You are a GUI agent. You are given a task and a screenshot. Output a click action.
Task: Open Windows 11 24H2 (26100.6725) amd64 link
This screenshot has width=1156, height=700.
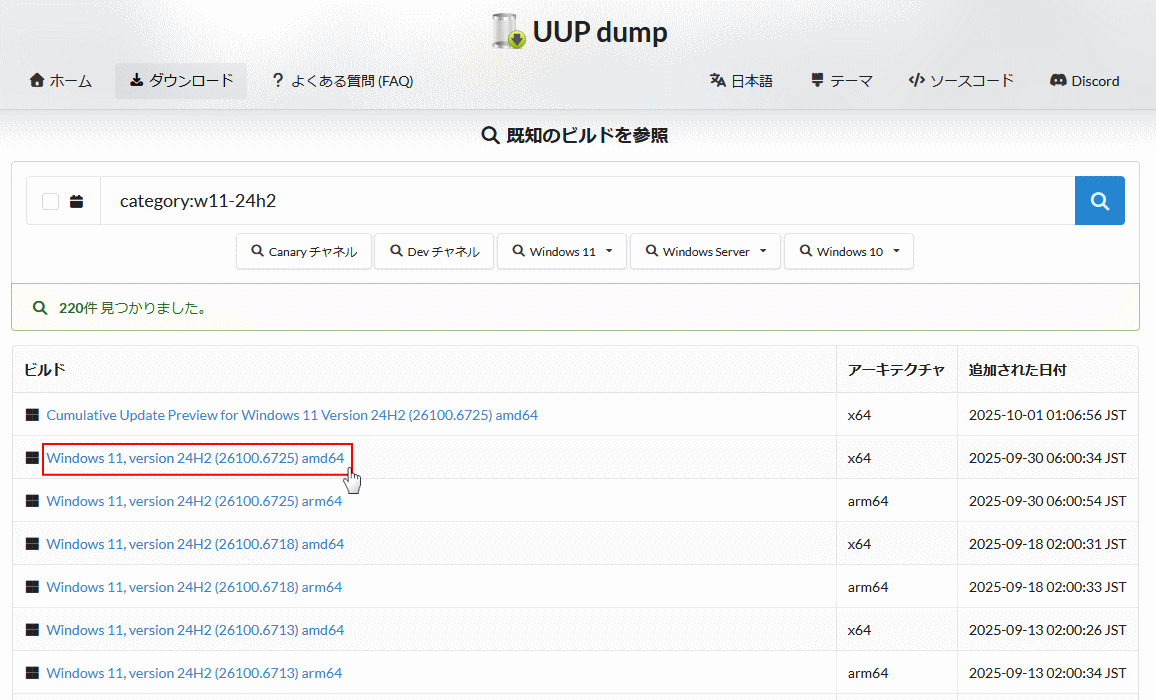tap(195, 458)
